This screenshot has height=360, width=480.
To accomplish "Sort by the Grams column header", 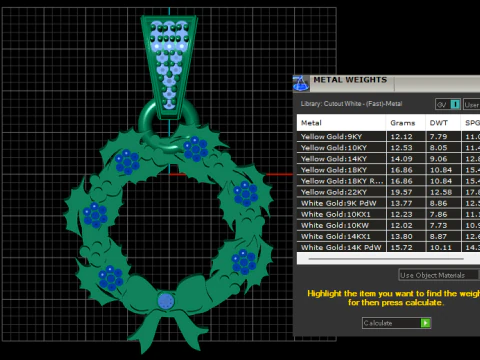I will (x=406, y=123).
